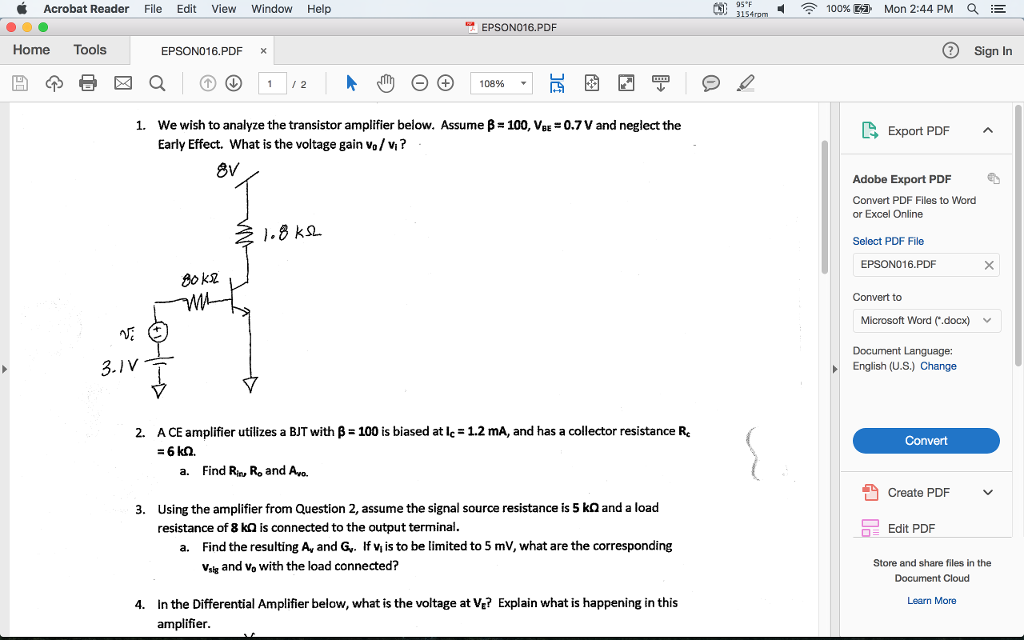Open Fill & Sign with the pencil icon
The width and height of the screenshot is (1024, 640).
(x=744, y=83)
